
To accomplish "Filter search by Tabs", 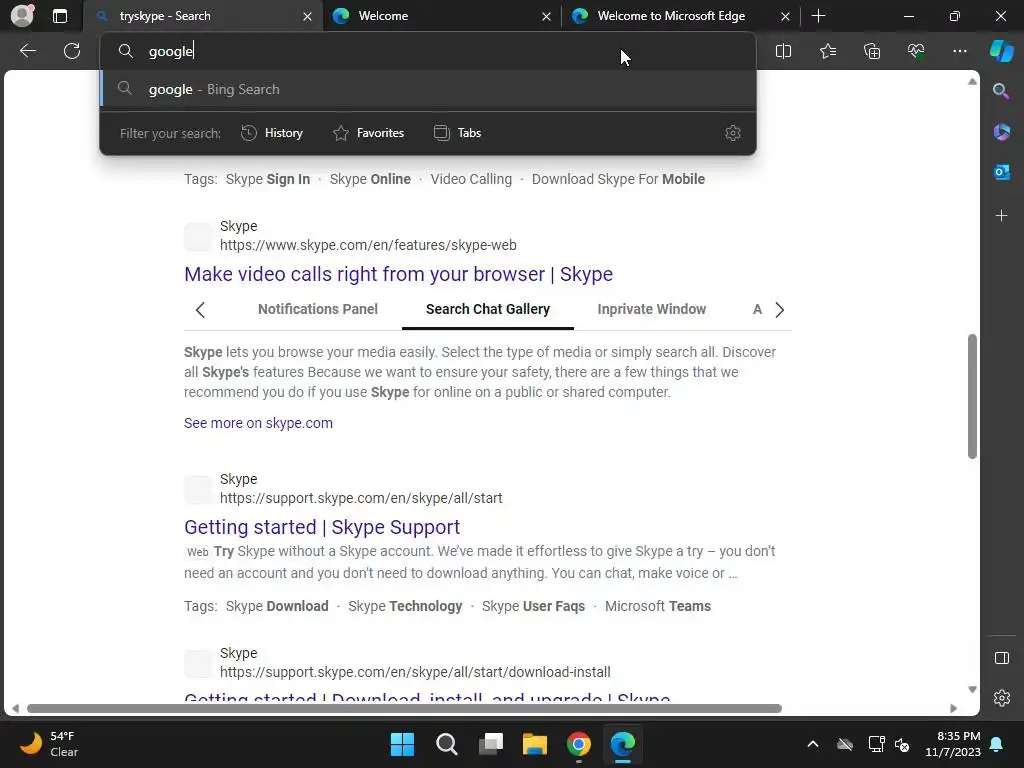I will [458, 133].
